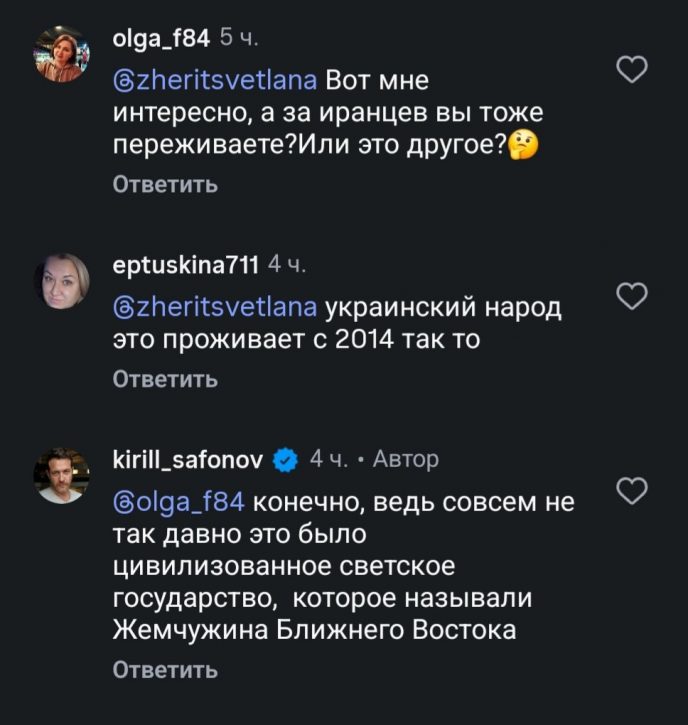Like olga_f84's comment with the heart
The width and height of the screenshot is (688, 725).
[632, 69]
